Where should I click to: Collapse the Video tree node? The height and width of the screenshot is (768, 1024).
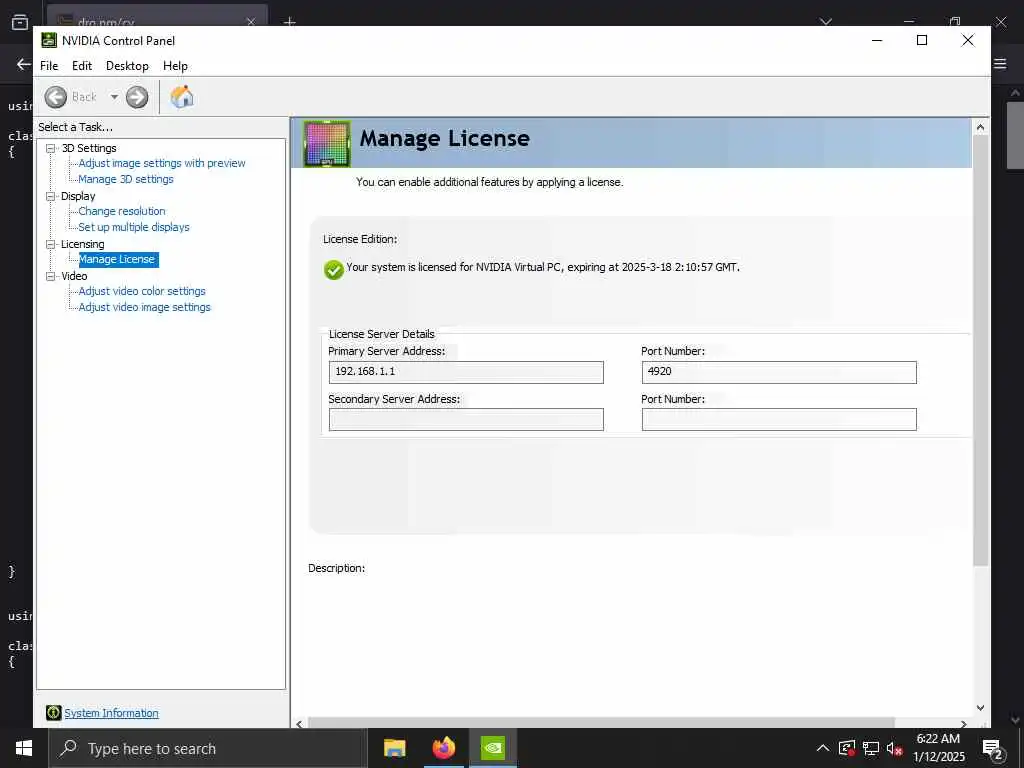click(x=50, y=276)
